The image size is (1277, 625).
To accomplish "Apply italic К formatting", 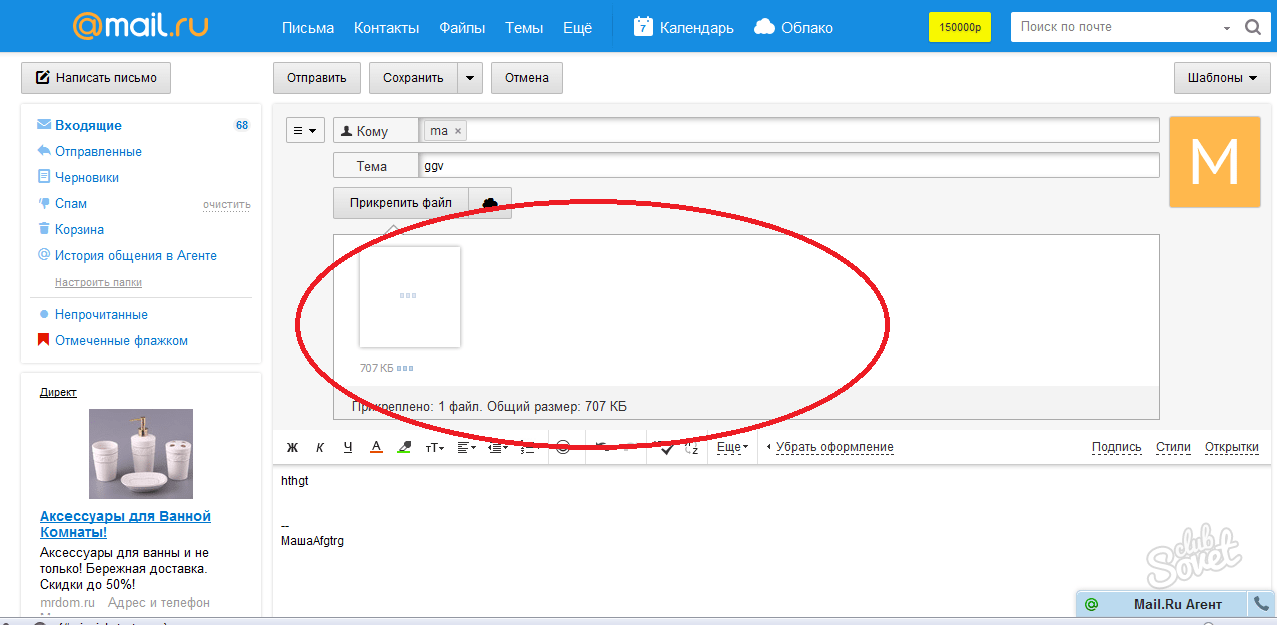I will point(320,448).
